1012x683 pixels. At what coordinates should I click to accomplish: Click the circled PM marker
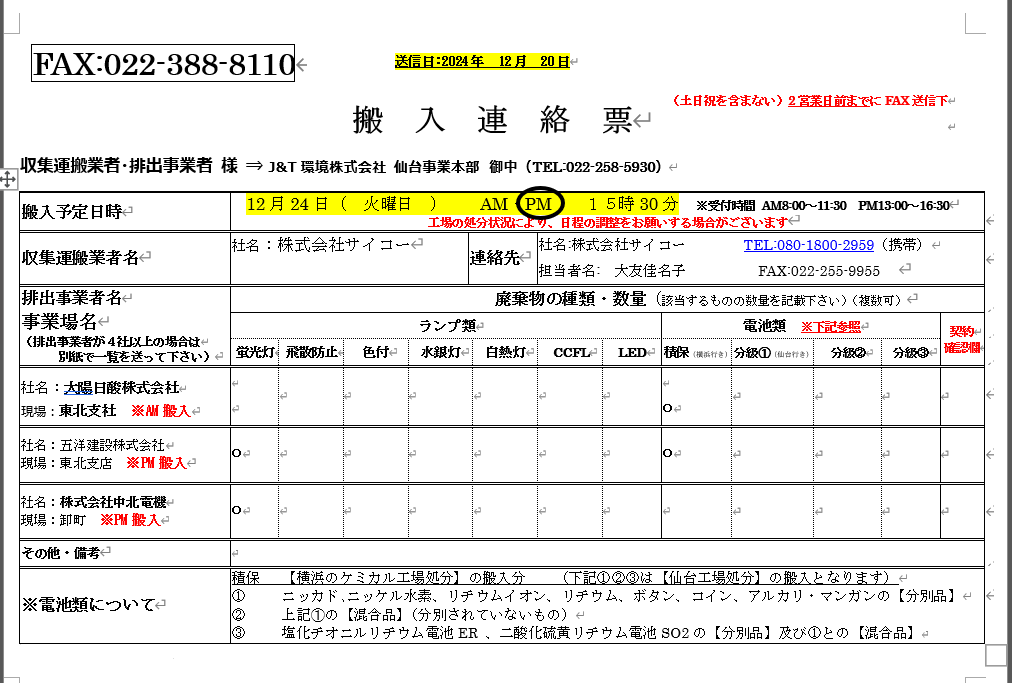(x=540, y=204)
